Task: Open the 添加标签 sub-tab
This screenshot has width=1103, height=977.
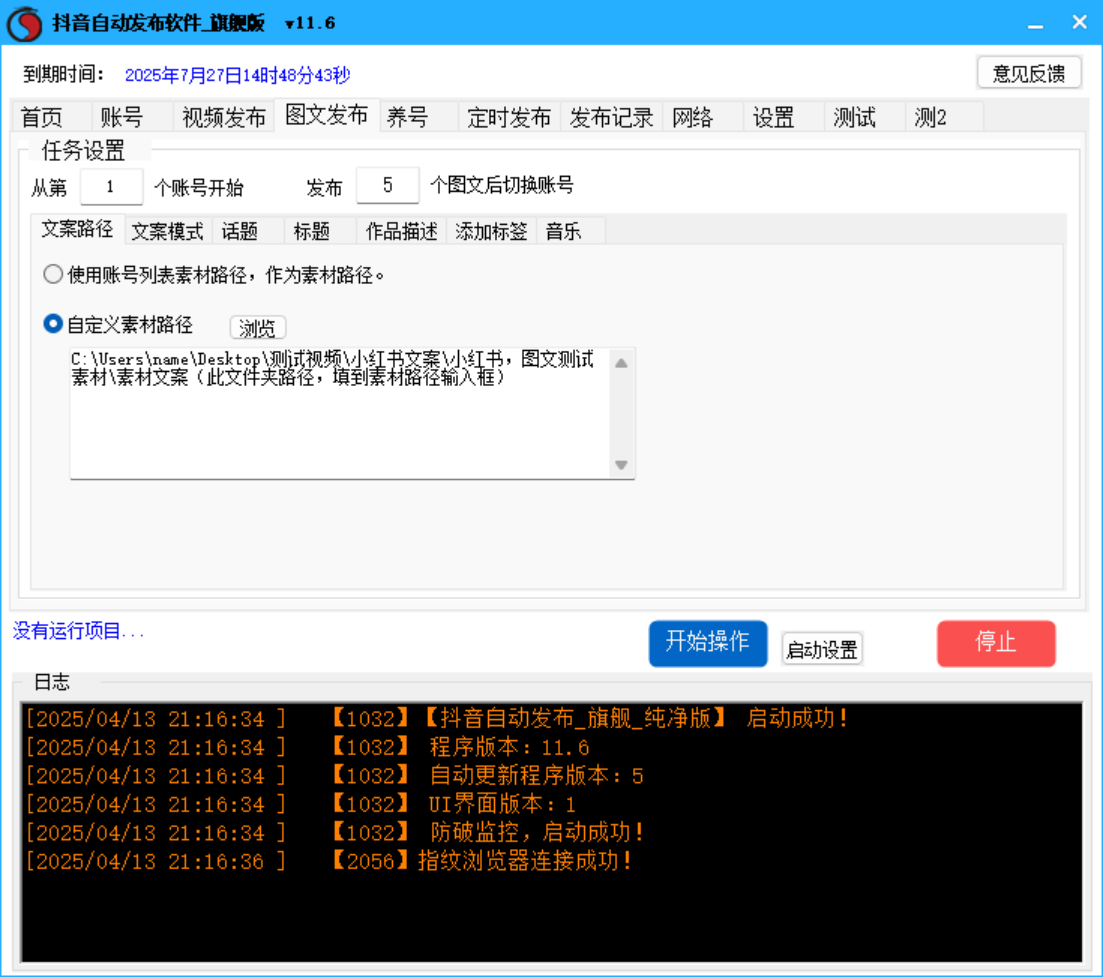Action: 491,231
